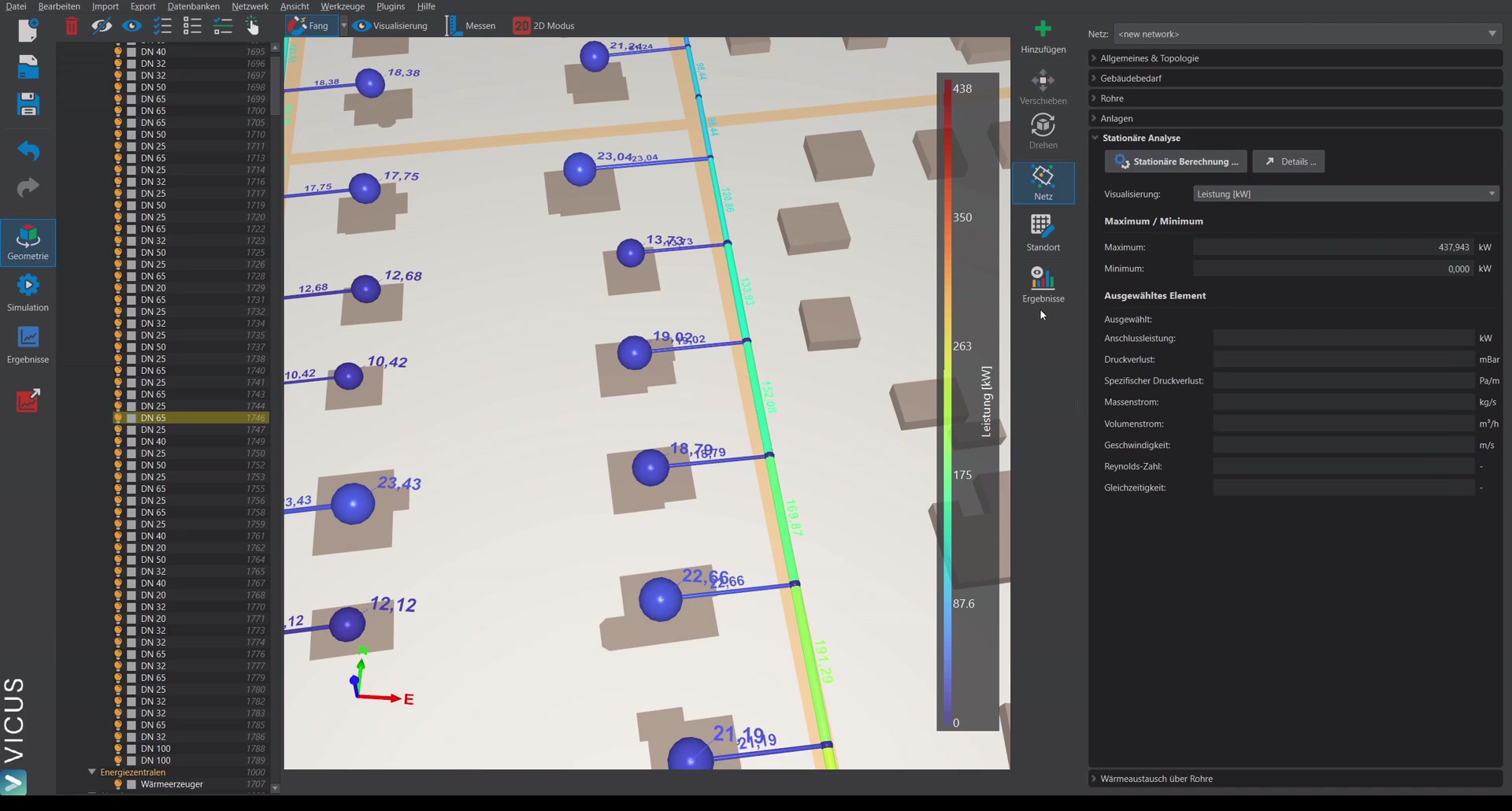Expand the Gebäudebedarf section
The image size is (1512, 811).
point(1295,79)
